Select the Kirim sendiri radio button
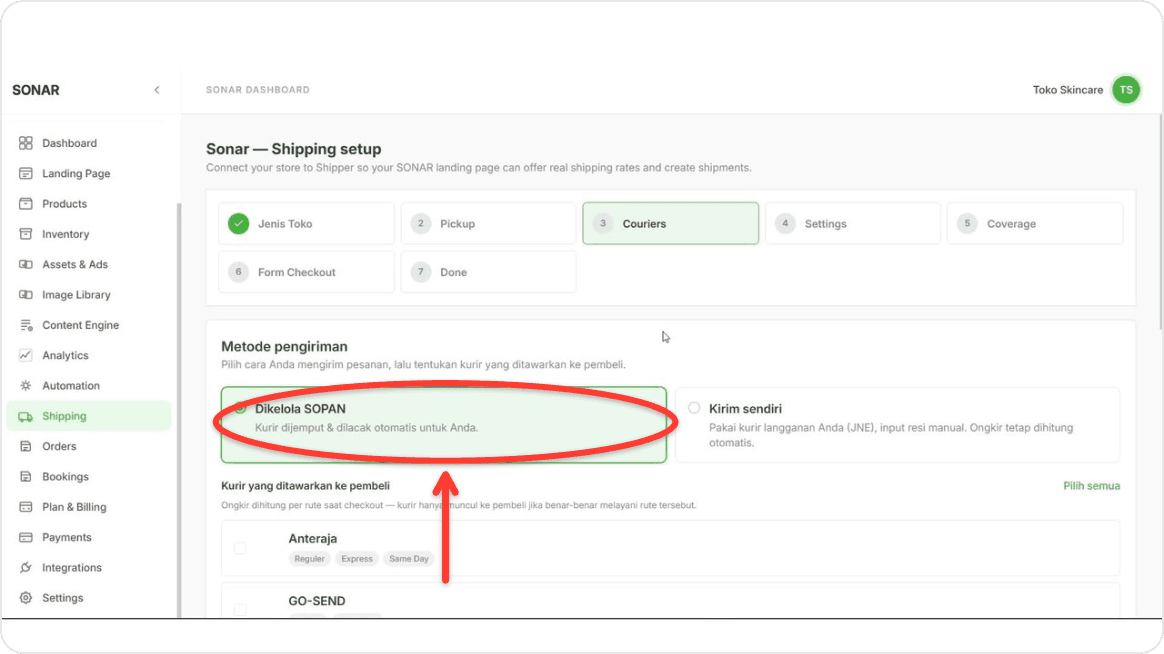The width and height of the screenshot is (1164, 654). pos(693,408)
